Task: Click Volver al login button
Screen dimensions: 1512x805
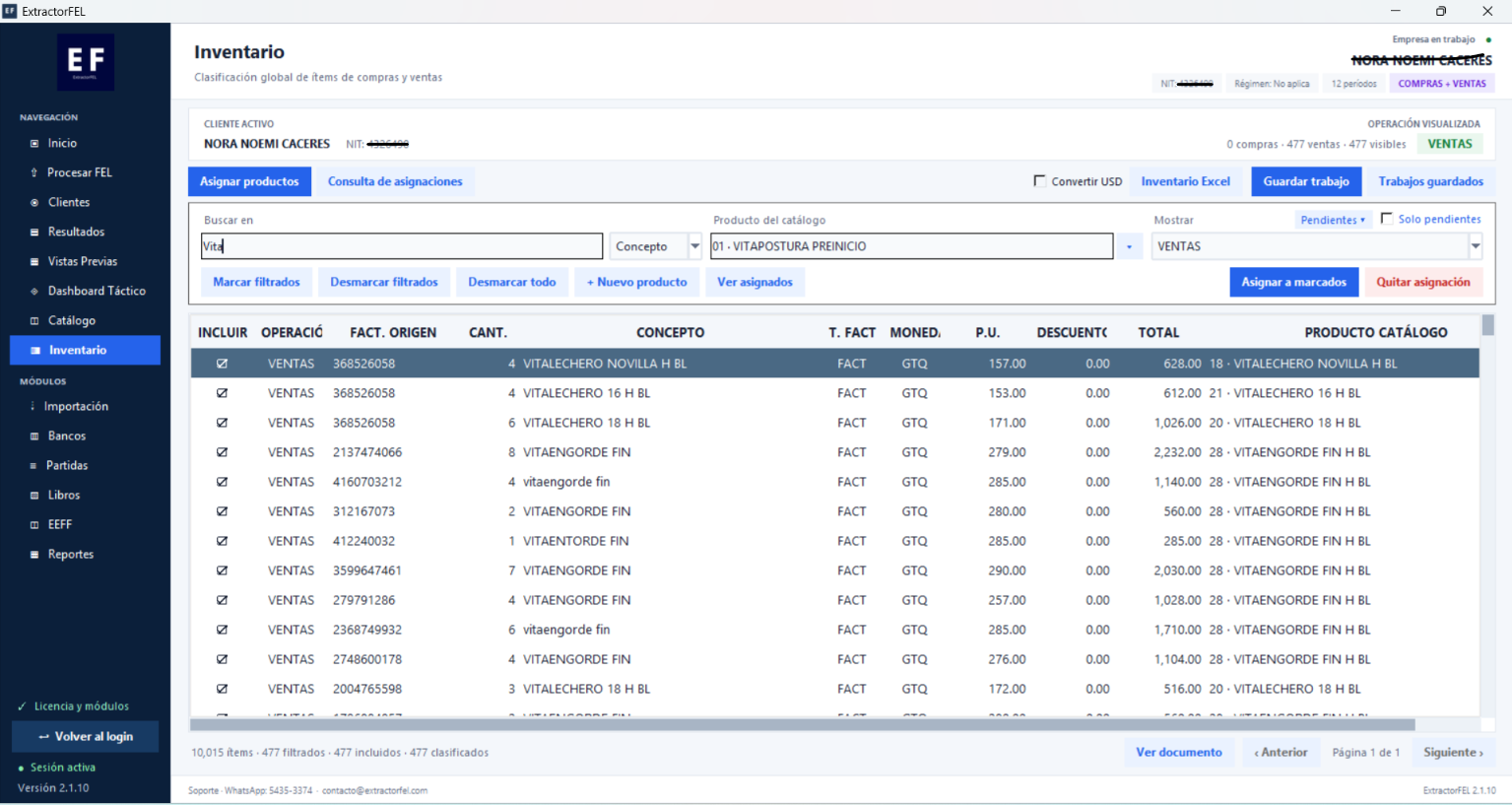Action: click(85, 737)
